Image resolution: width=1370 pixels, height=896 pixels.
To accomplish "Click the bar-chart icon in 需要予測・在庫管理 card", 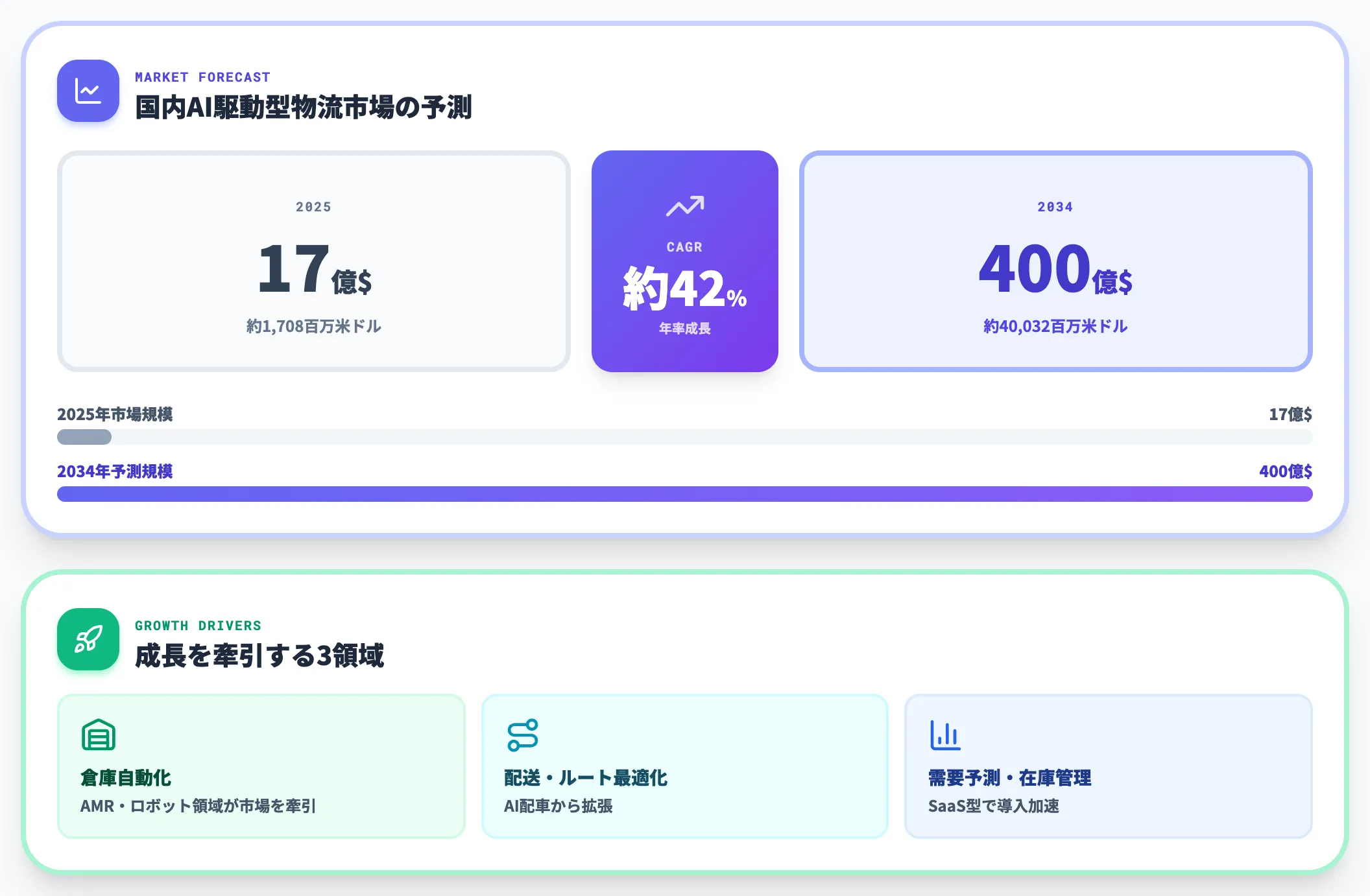I will coord(945,735).
